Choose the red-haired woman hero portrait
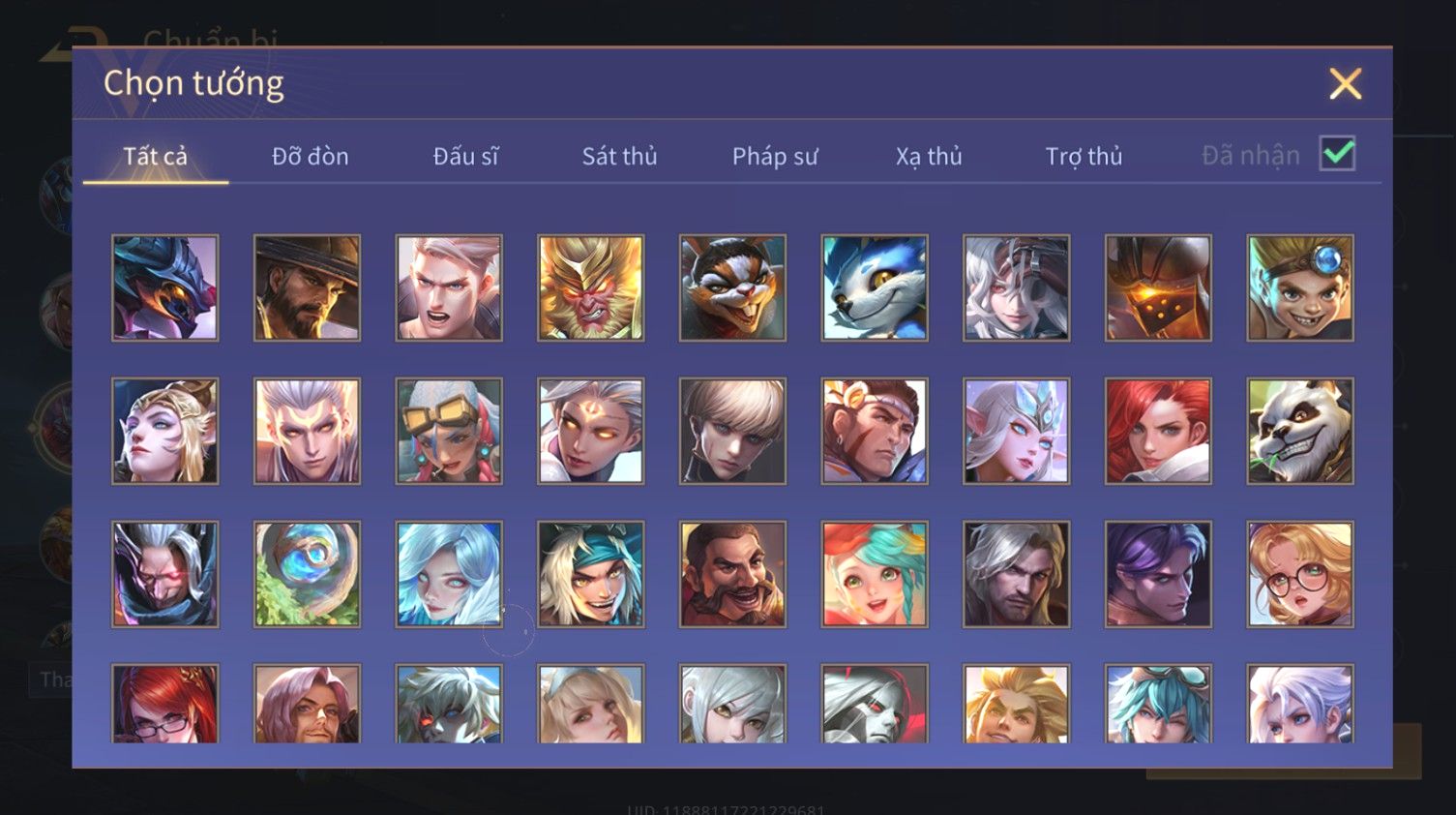The height and width of the screenshot is (815, 1456). tap(1158, 431)
